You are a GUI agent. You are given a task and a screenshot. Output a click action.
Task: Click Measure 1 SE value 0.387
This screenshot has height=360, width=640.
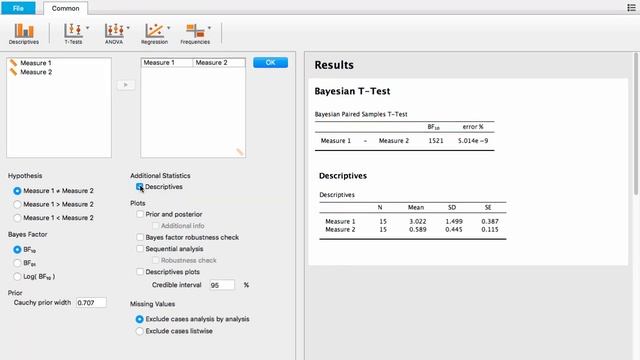(x=490, y=221)
